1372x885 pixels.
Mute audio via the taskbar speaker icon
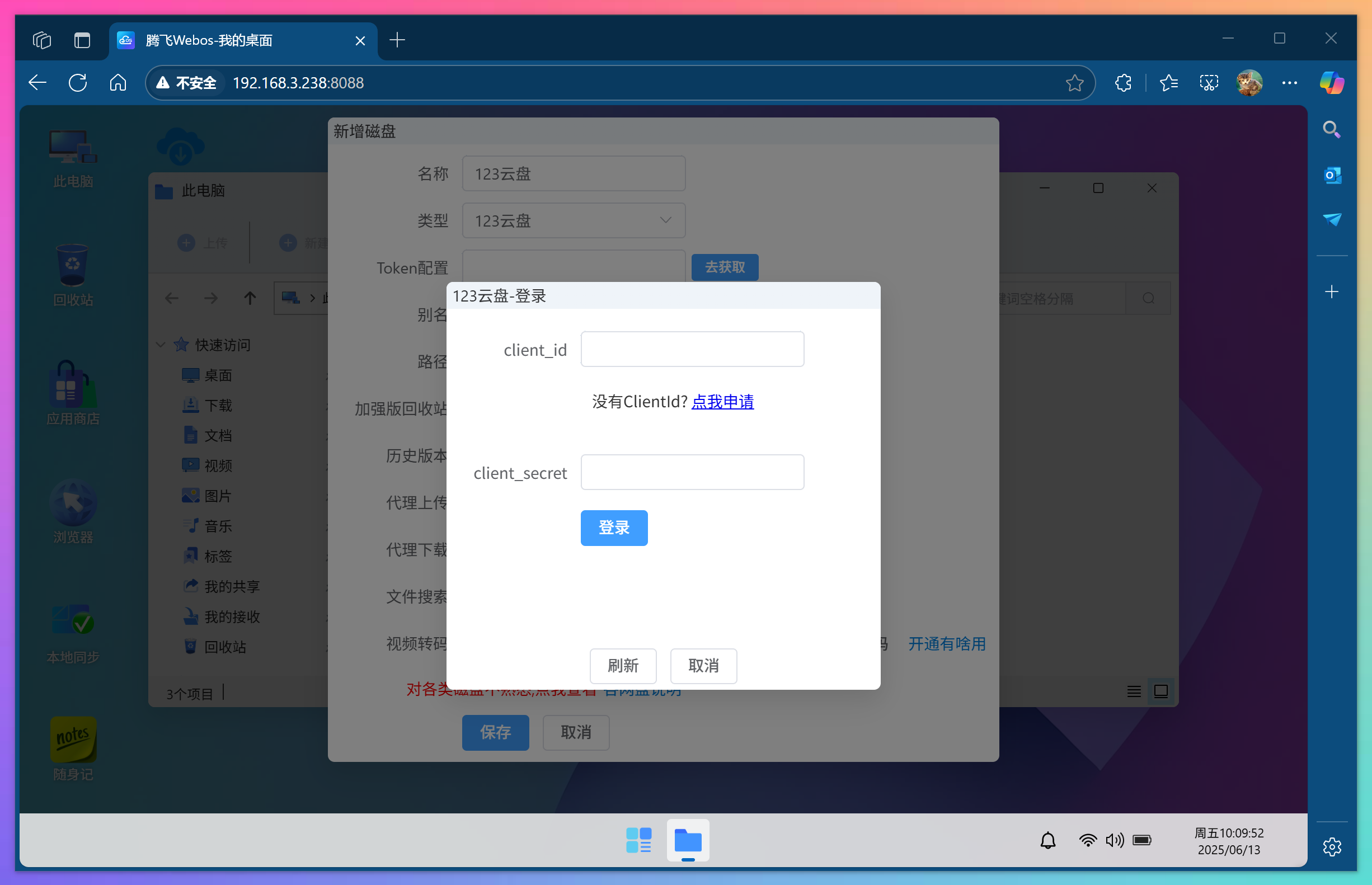coord(1115,840)
